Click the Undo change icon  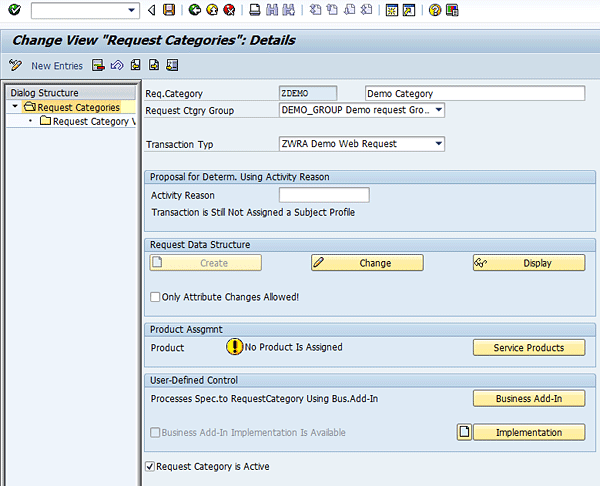point(117,66)
